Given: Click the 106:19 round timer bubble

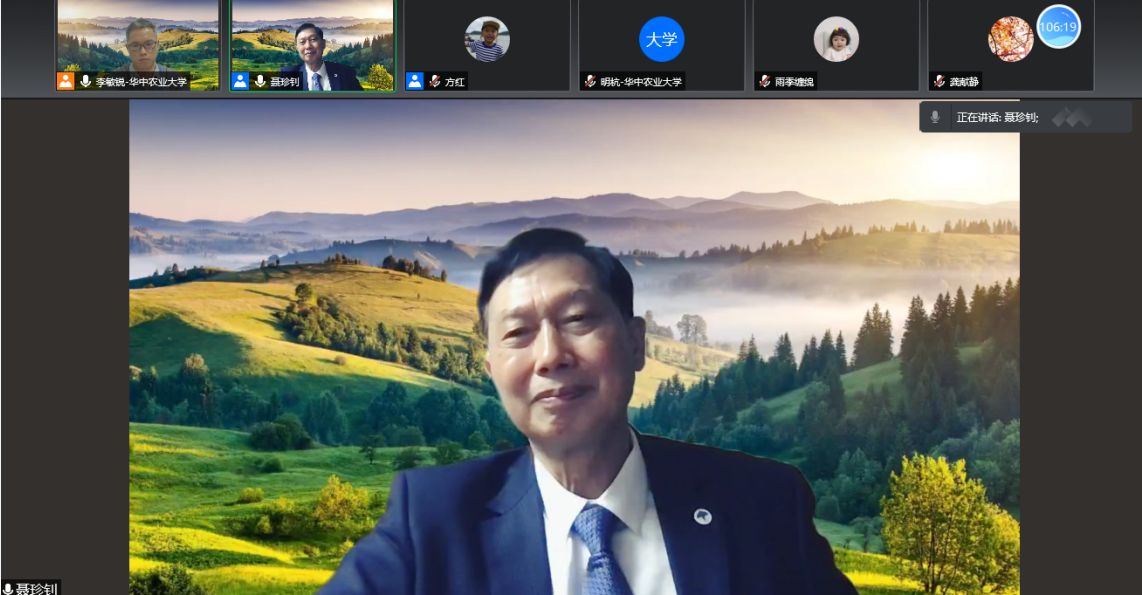Looking at the screenshot, I should 1057,27.
